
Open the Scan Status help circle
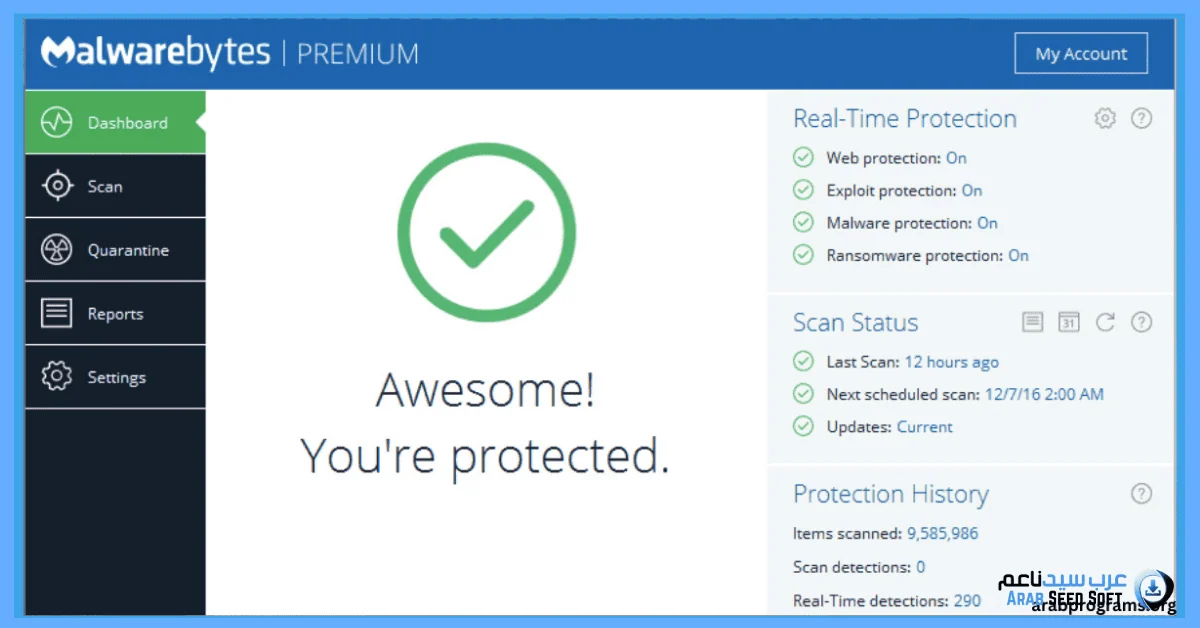(x=1141, y=322)
